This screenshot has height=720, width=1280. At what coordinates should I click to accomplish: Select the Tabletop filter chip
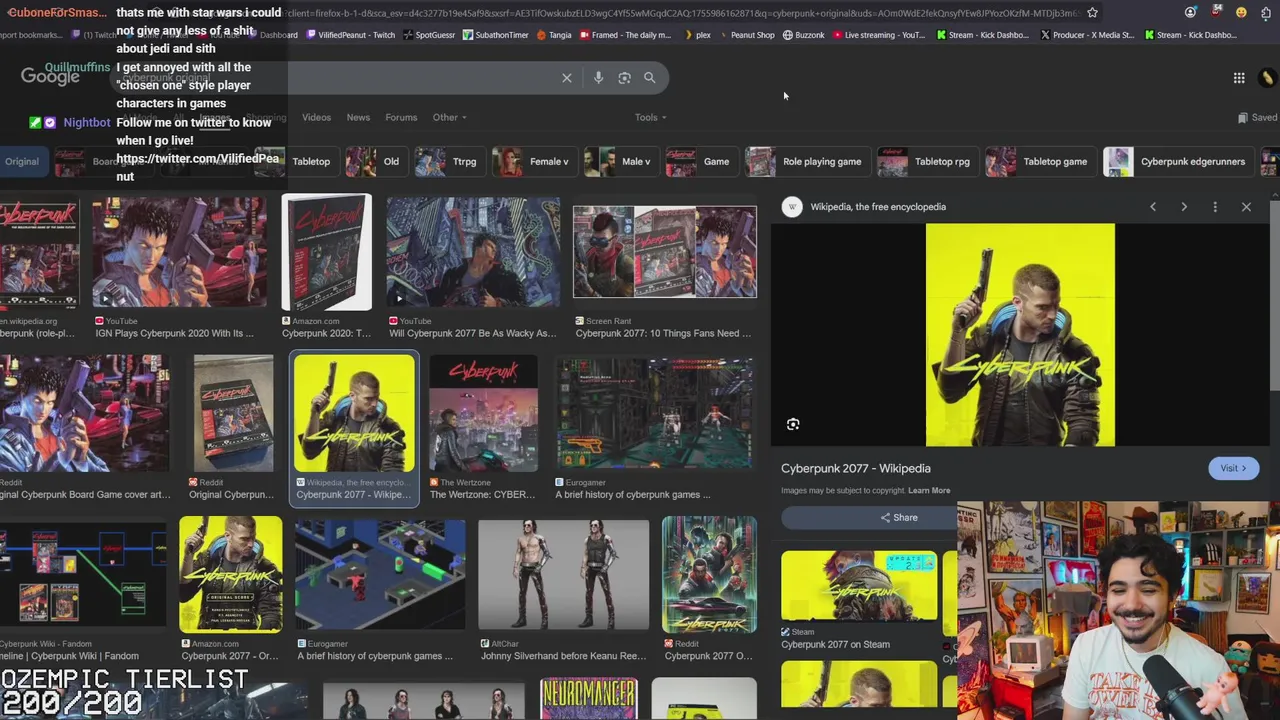[295, 161]
